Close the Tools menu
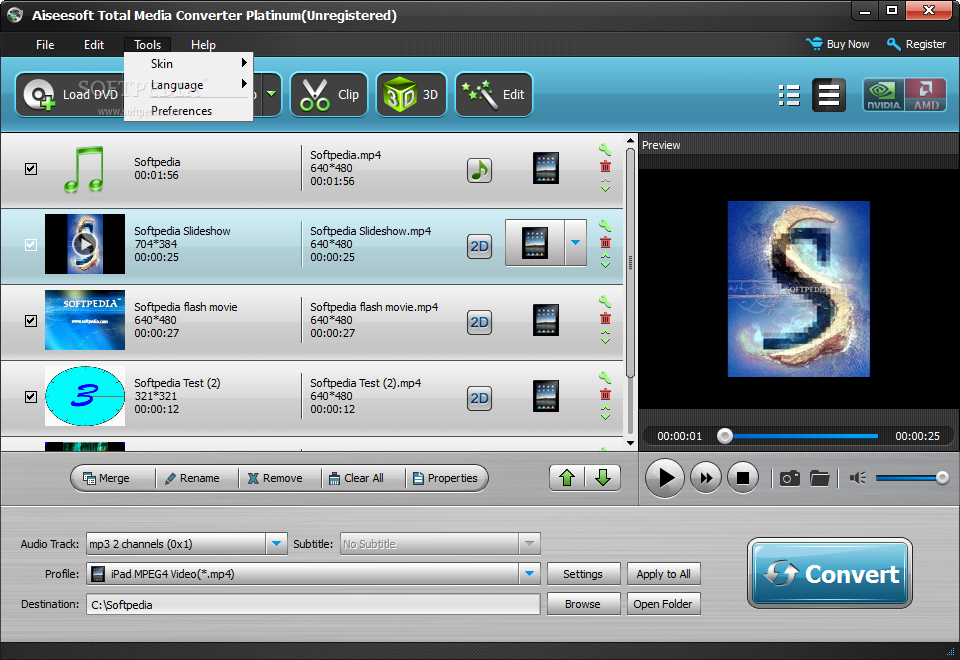The height and width of the screenshot is (660, 960). click(148, 45)
